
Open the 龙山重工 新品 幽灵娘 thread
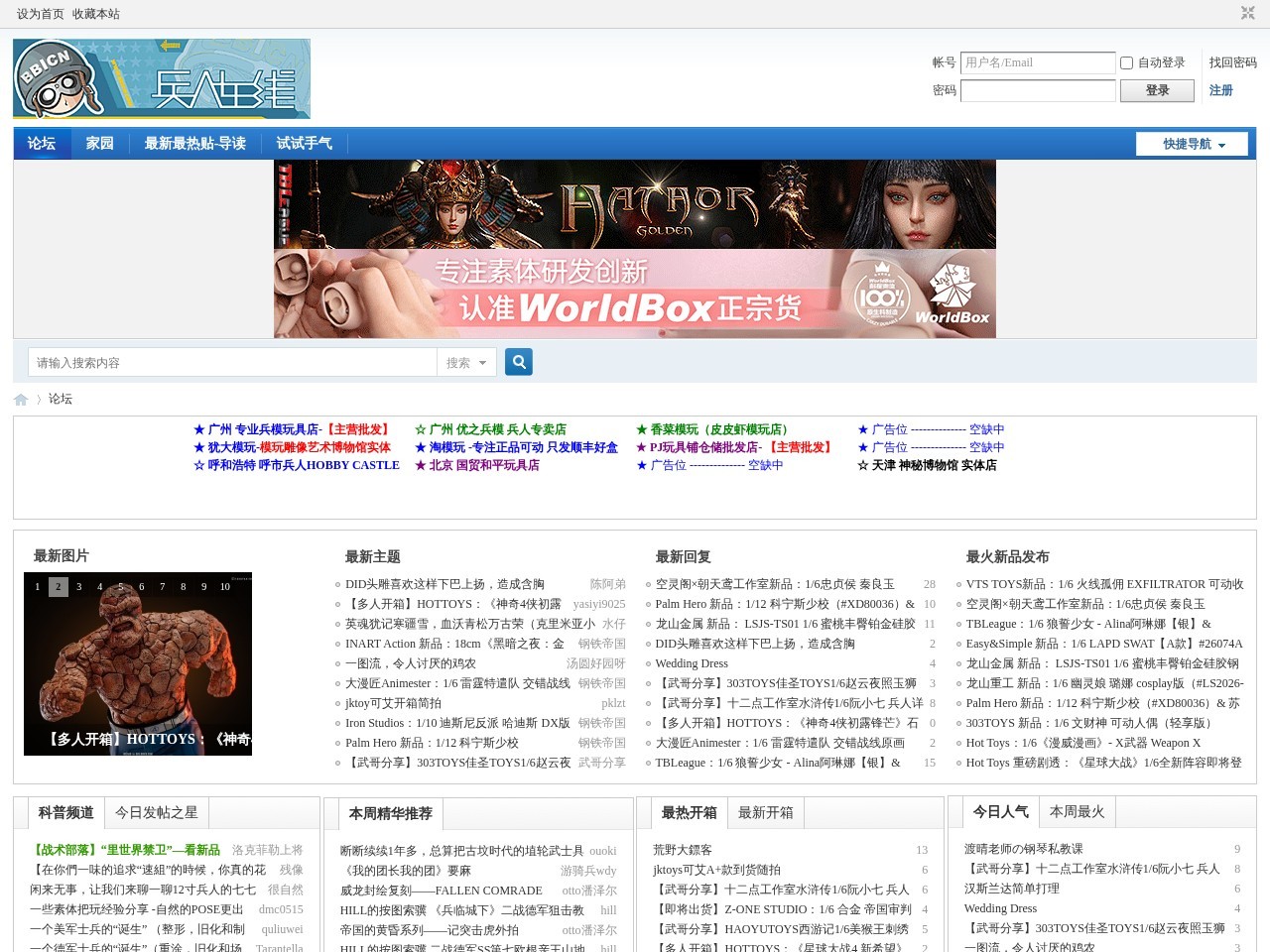point(1105,683)
